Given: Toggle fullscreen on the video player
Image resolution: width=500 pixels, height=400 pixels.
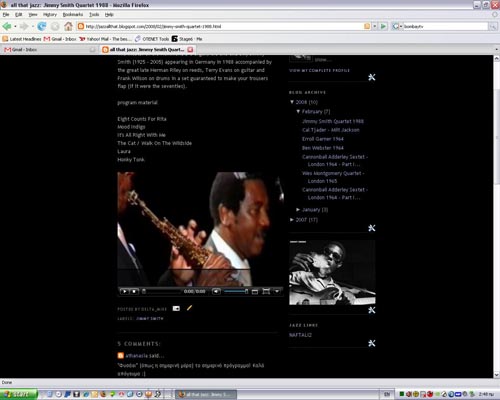Looking at the screenshot, I should tap(266, 291).
